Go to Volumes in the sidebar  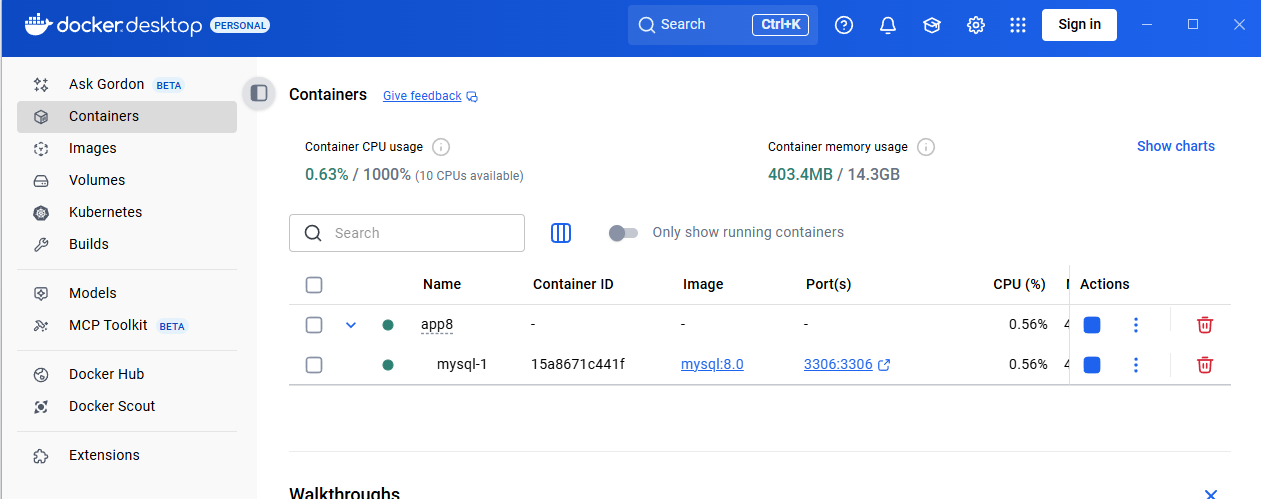click(x=127, y=180)
